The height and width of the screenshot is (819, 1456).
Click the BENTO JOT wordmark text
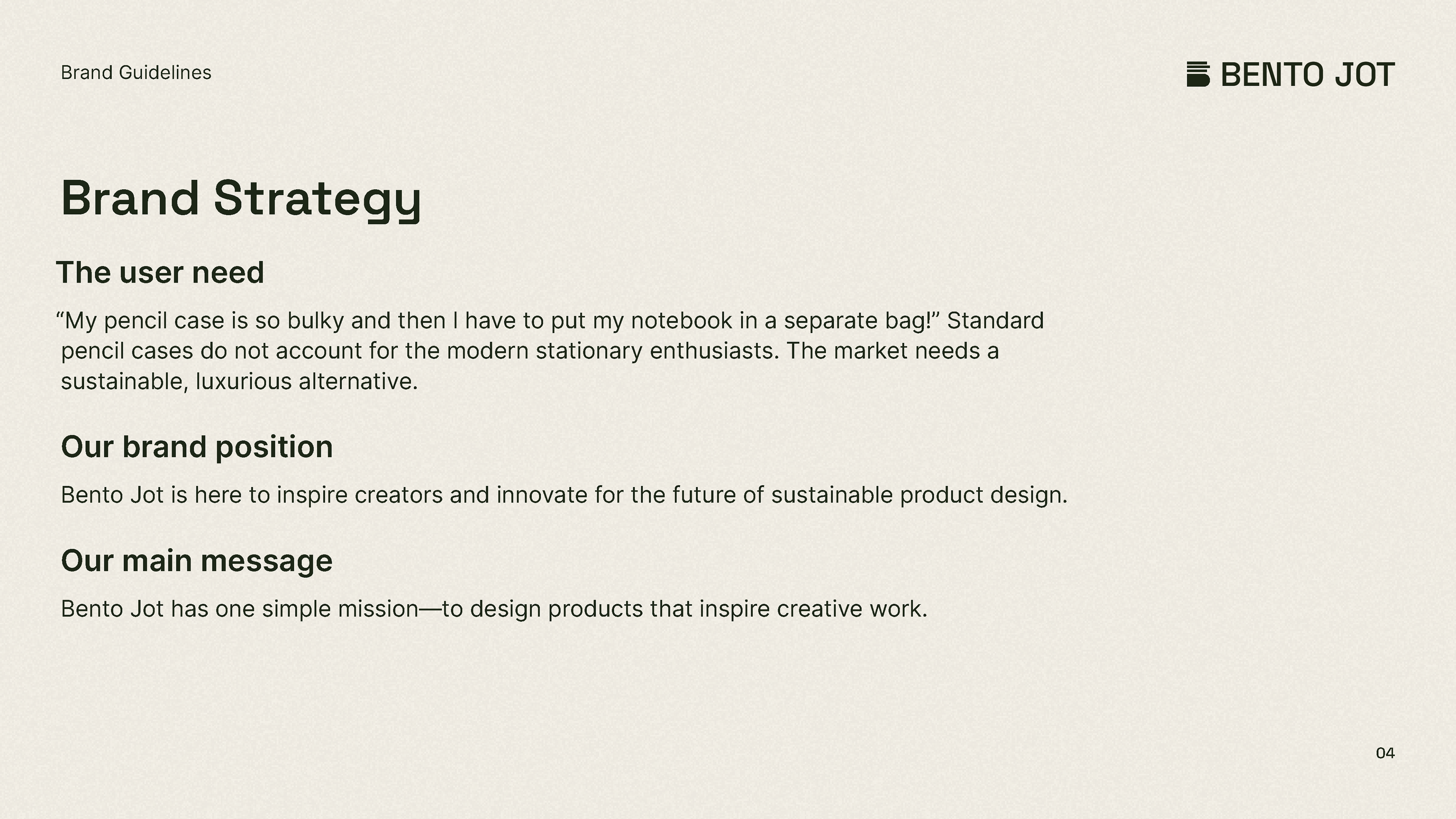coord(1307,75)
